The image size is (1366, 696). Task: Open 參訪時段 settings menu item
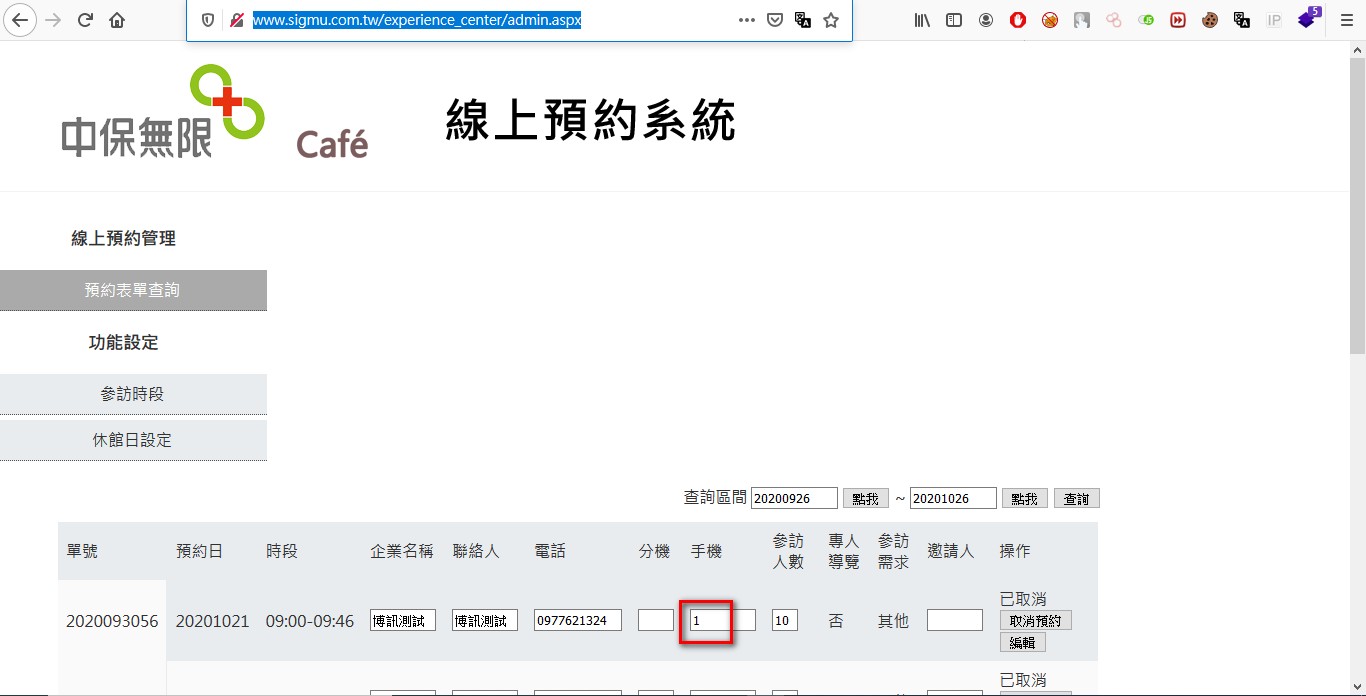click(133, 394)
